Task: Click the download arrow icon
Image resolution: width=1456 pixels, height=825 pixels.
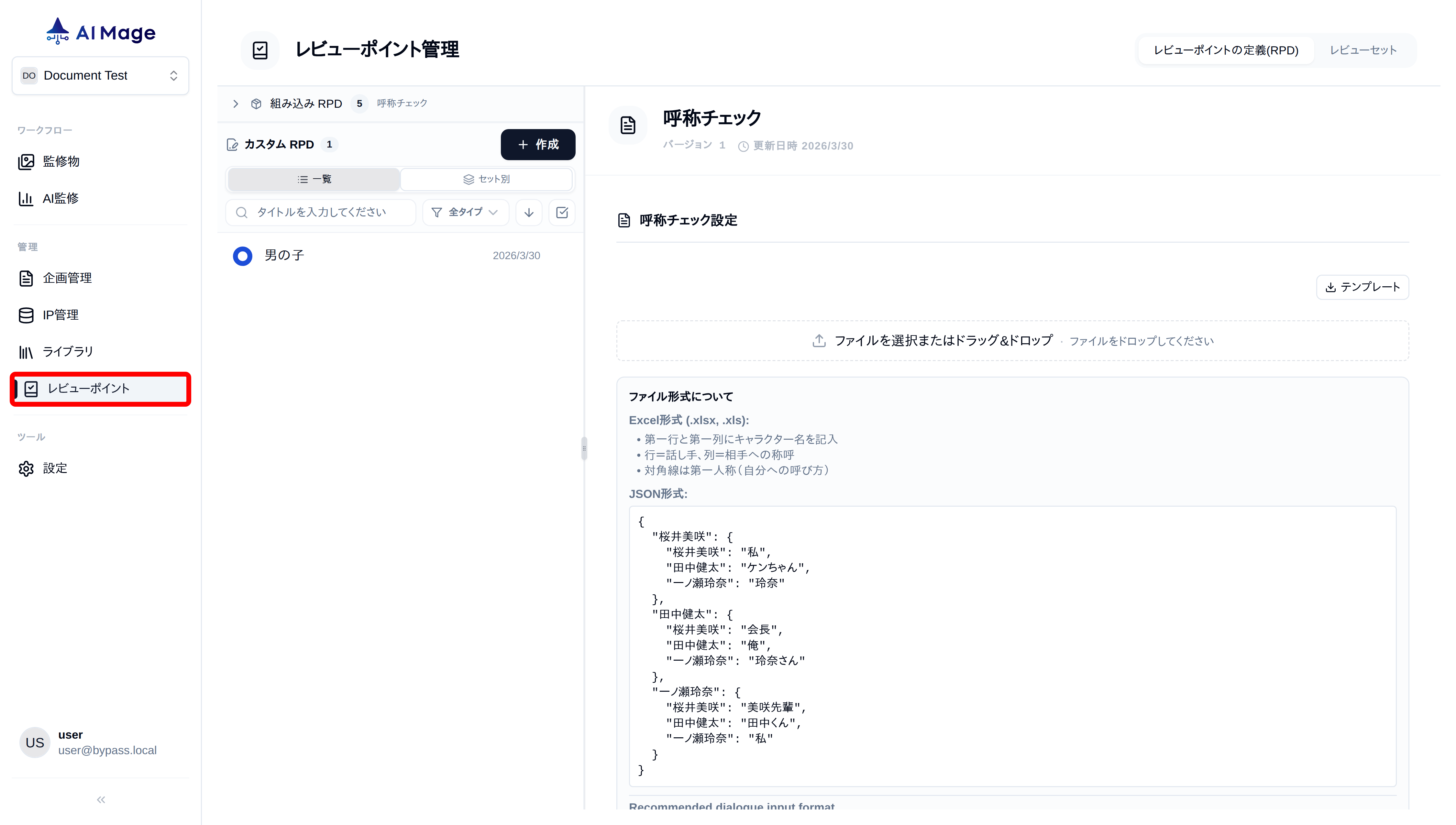Action: (529, 213)
